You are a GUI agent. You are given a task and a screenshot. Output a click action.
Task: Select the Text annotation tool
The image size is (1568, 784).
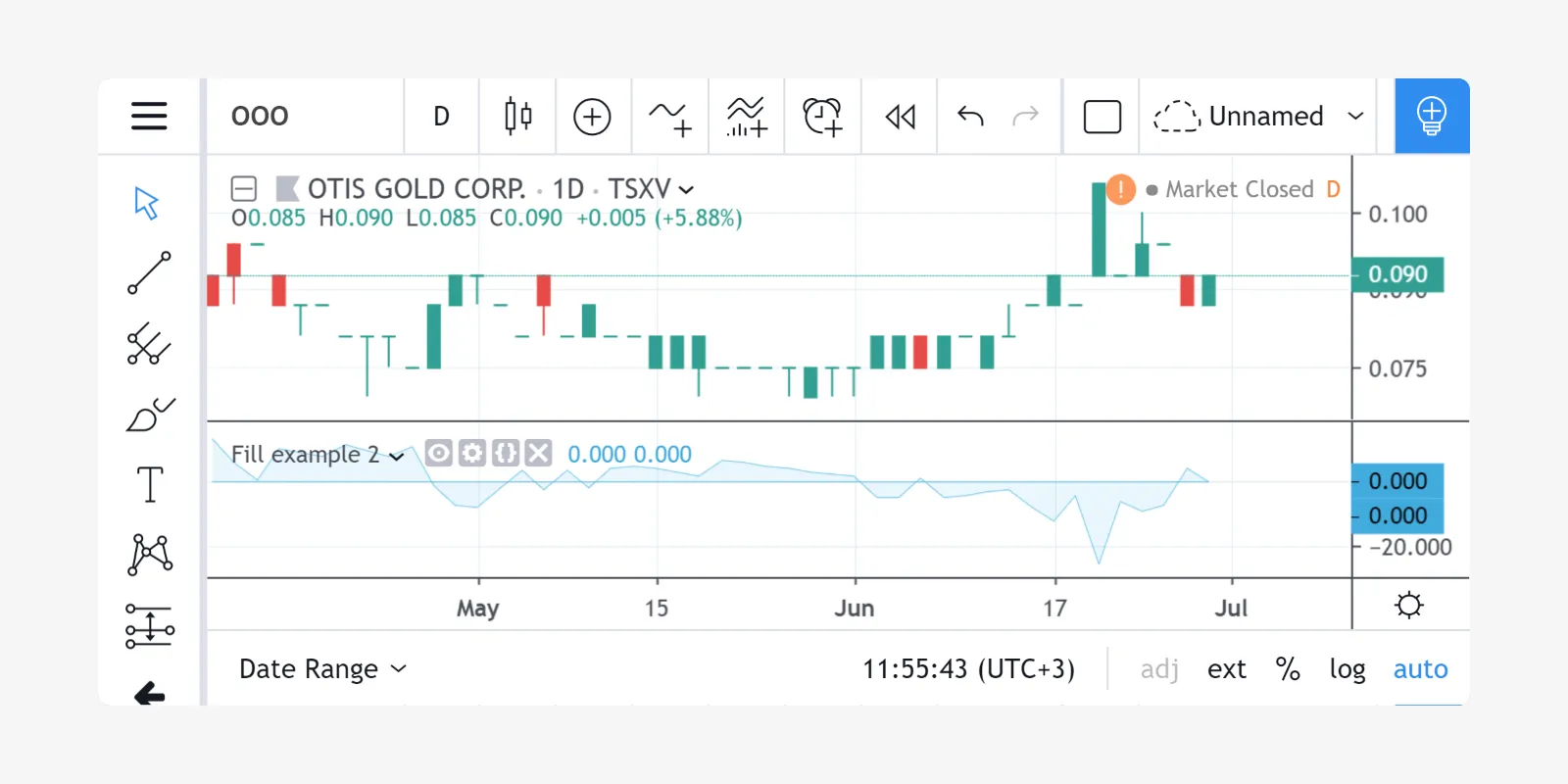(x=149, y=485)
